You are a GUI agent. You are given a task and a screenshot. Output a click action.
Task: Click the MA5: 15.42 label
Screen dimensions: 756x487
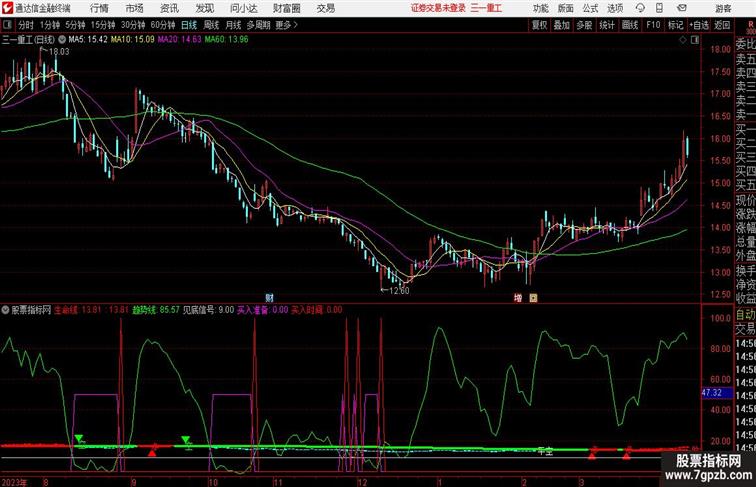(88, 40)
